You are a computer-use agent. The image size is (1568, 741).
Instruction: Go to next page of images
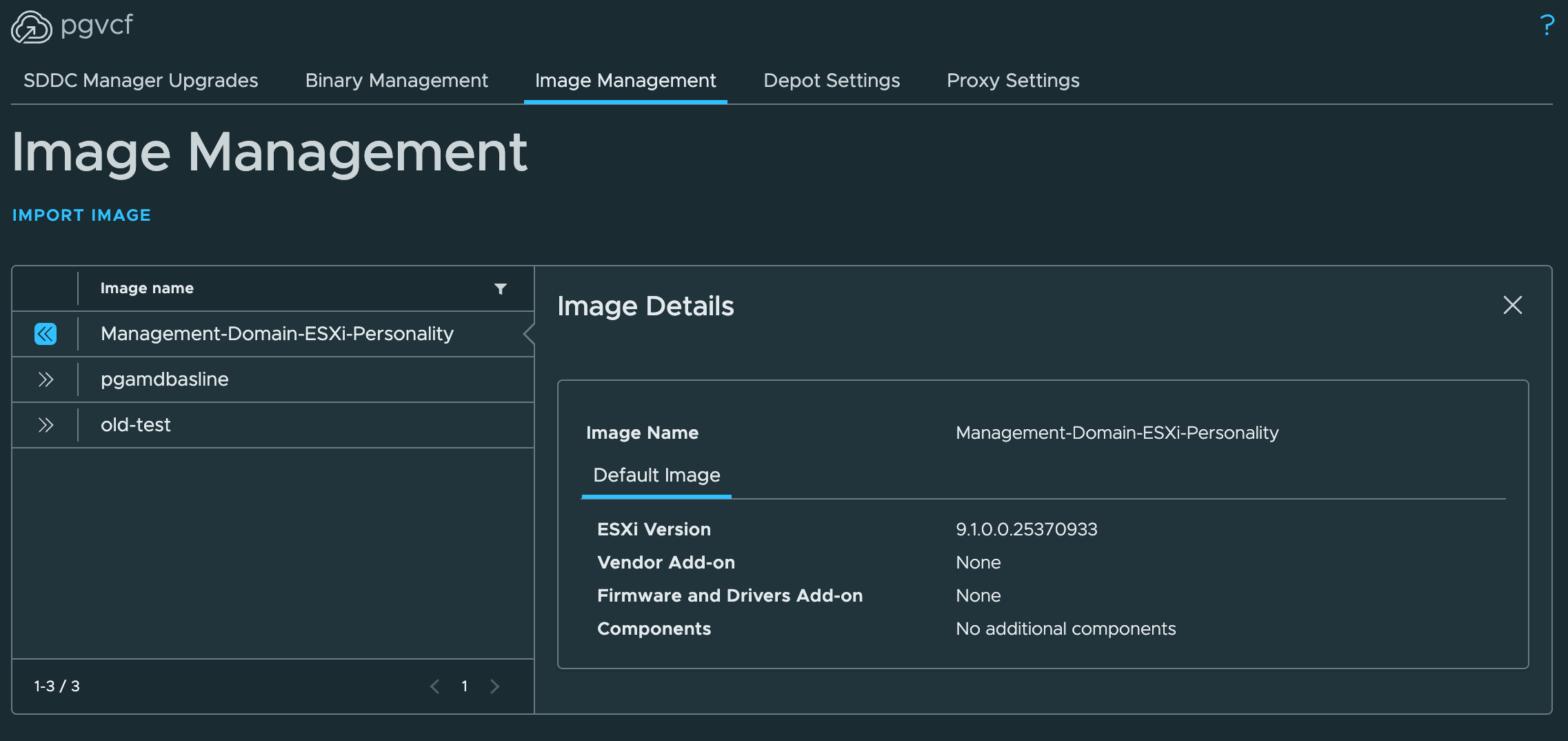pos(494,686)
